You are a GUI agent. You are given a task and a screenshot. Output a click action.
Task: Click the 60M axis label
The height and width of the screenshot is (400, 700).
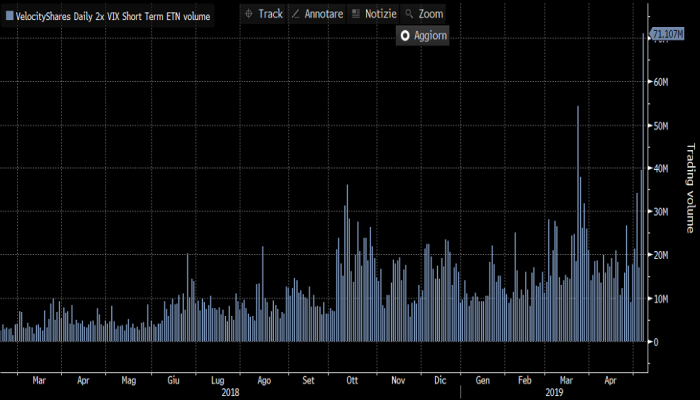[660, 82]
